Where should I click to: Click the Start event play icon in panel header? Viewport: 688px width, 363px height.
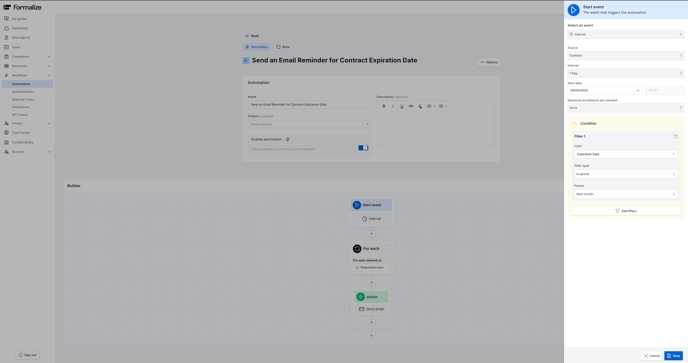point(573,10)
